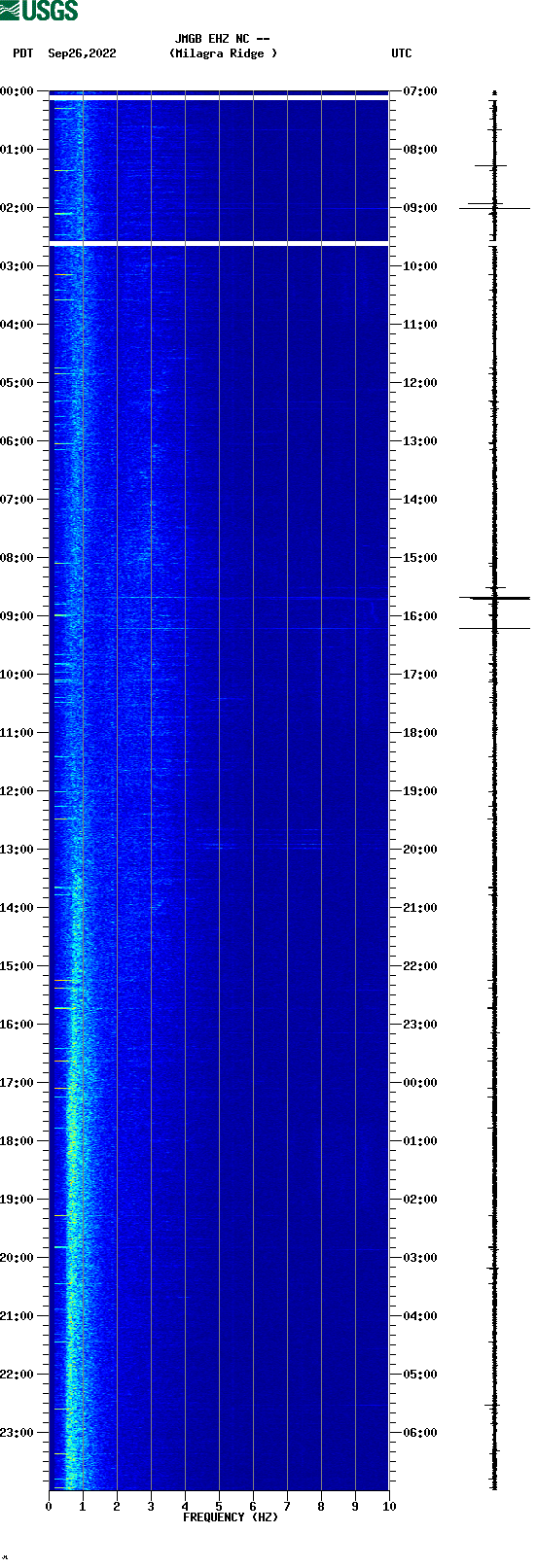
Task: Click the 'UTC' timezone label
Action: click(x=402, y=53)
